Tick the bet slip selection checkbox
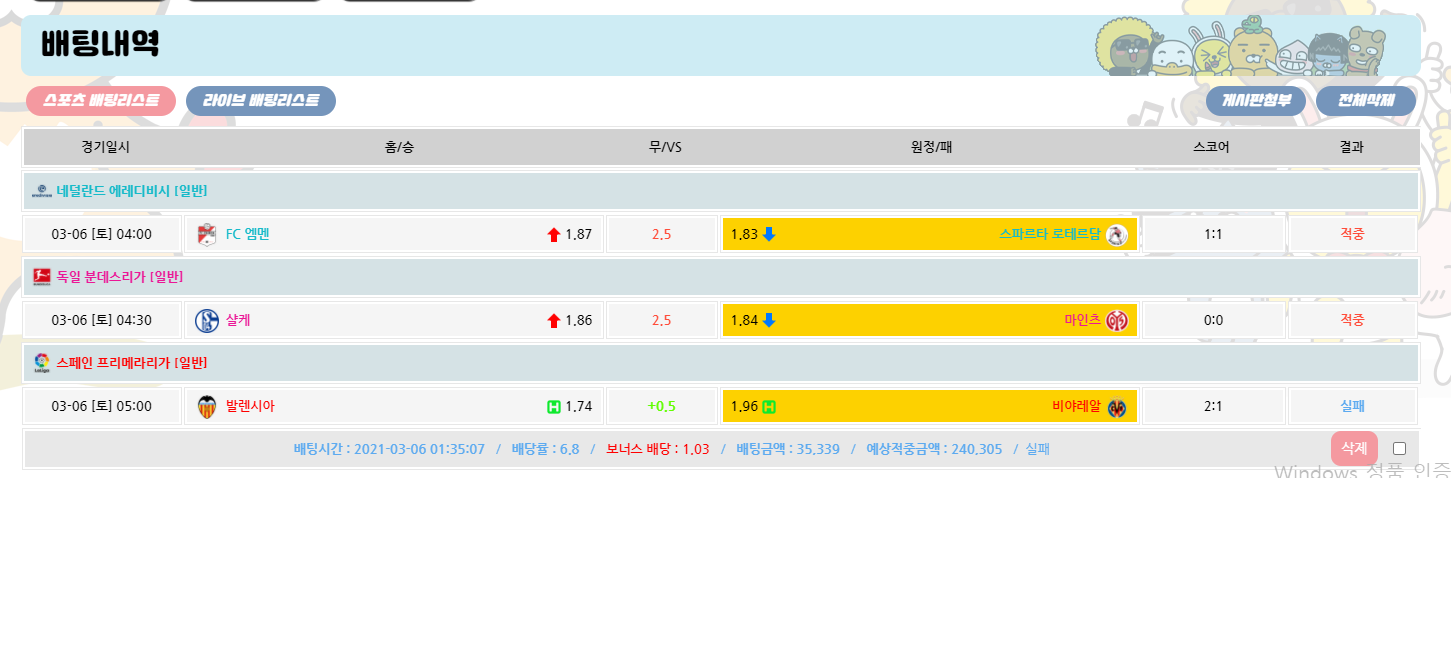 [1399, 449]
